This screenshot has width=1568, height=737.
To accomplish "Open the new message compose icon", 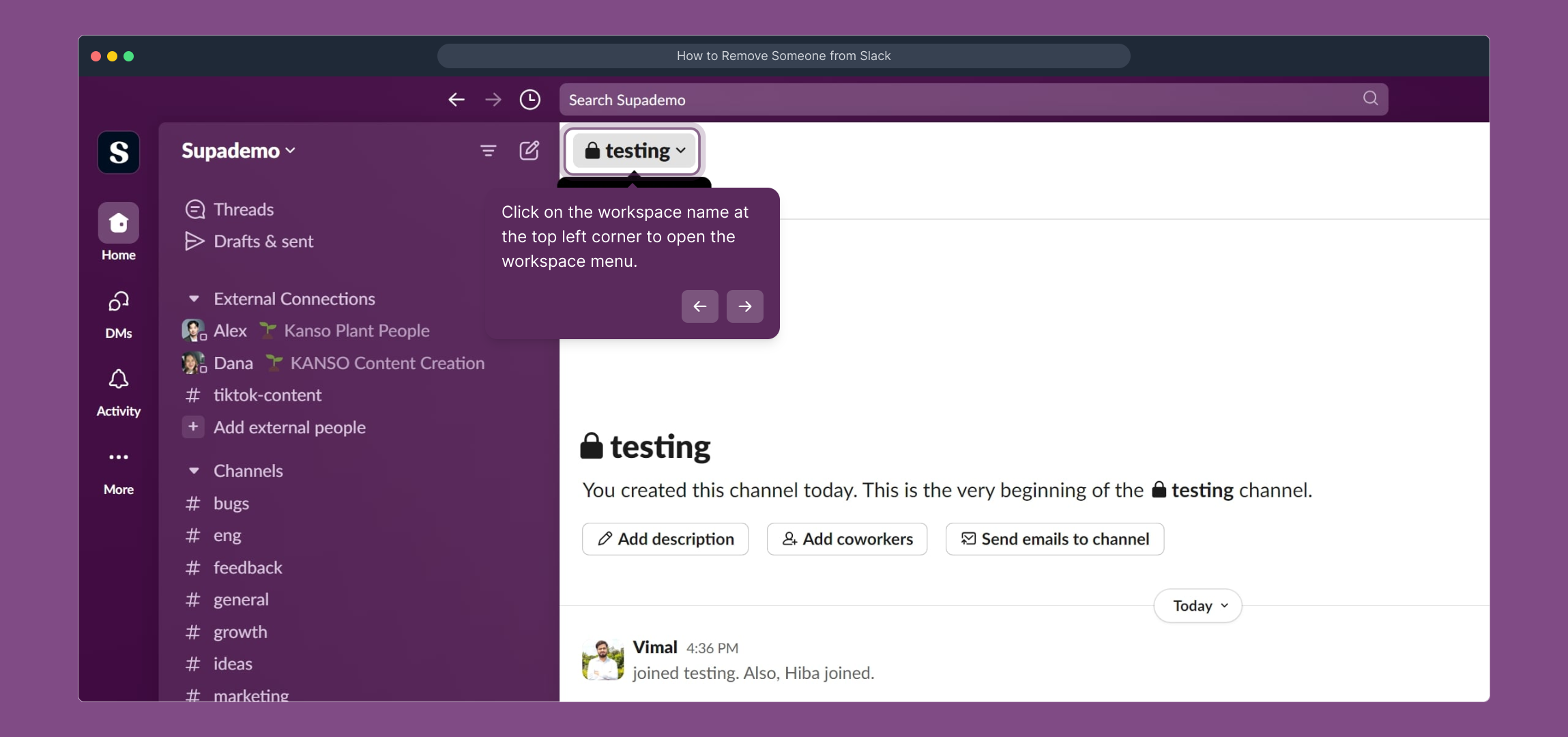I will pos(529,150).
